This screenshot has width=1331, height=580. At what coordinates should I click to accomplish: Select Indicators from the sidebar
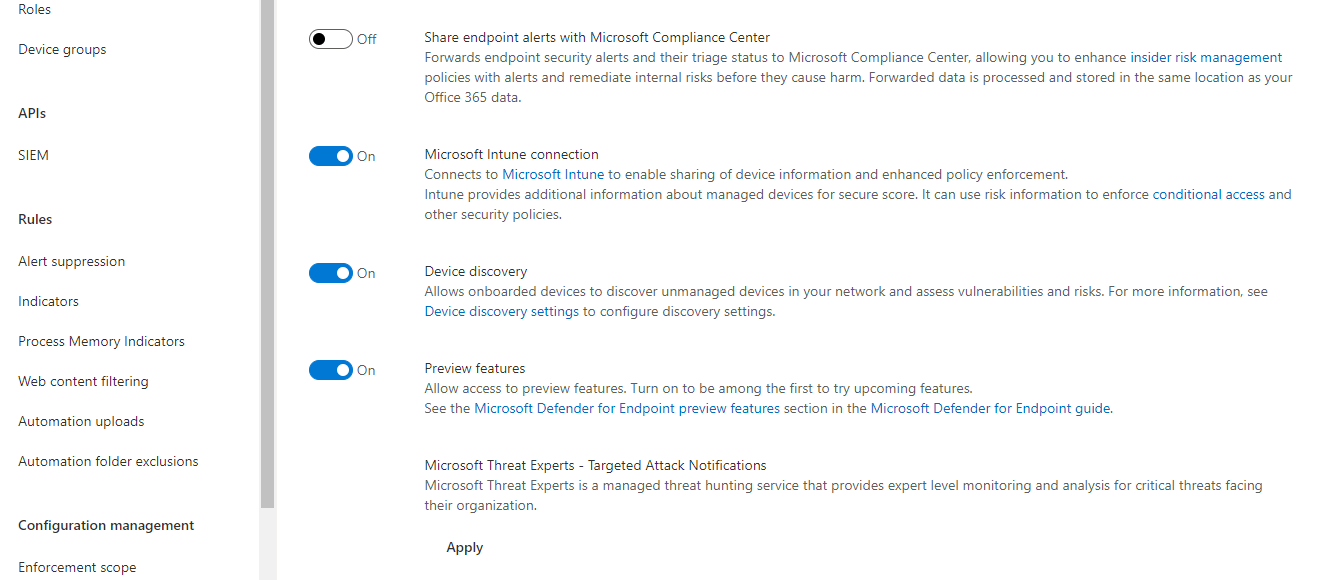click(x=48, y=301)
